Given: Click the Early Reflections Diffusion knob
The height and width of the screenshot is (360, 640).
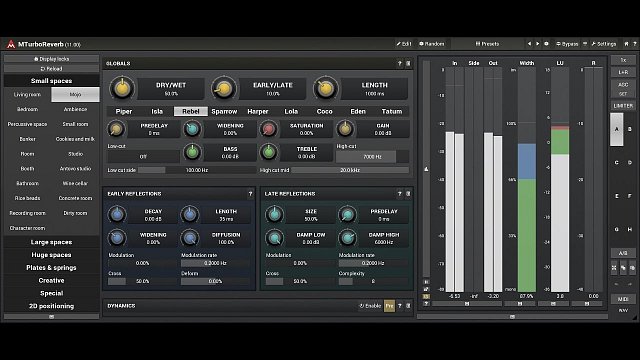Looking at the screenshot, I should tap(190, 238).
